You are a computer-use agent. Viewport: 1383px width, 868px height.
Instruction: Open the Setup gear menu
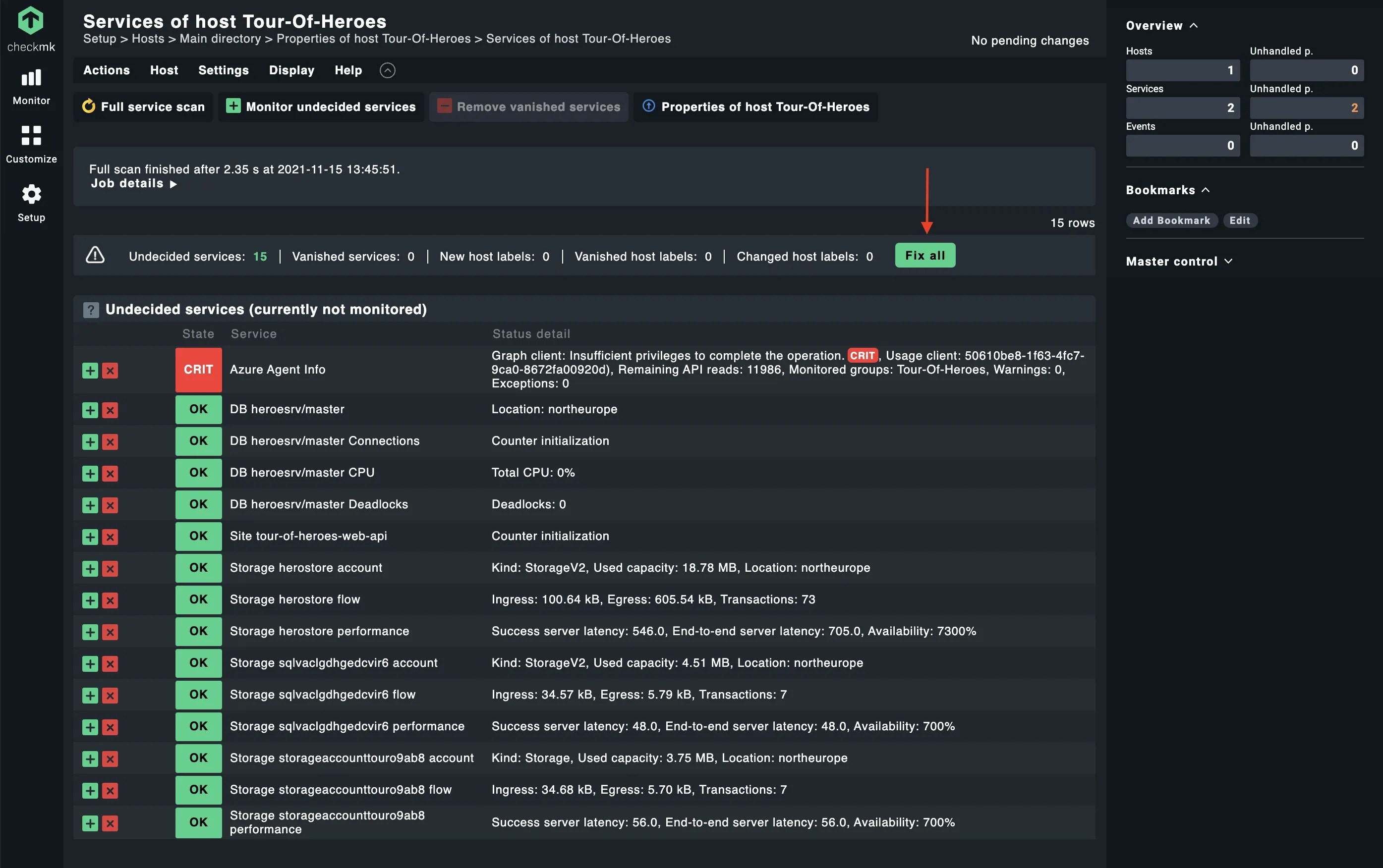click(x=31, y=203)
